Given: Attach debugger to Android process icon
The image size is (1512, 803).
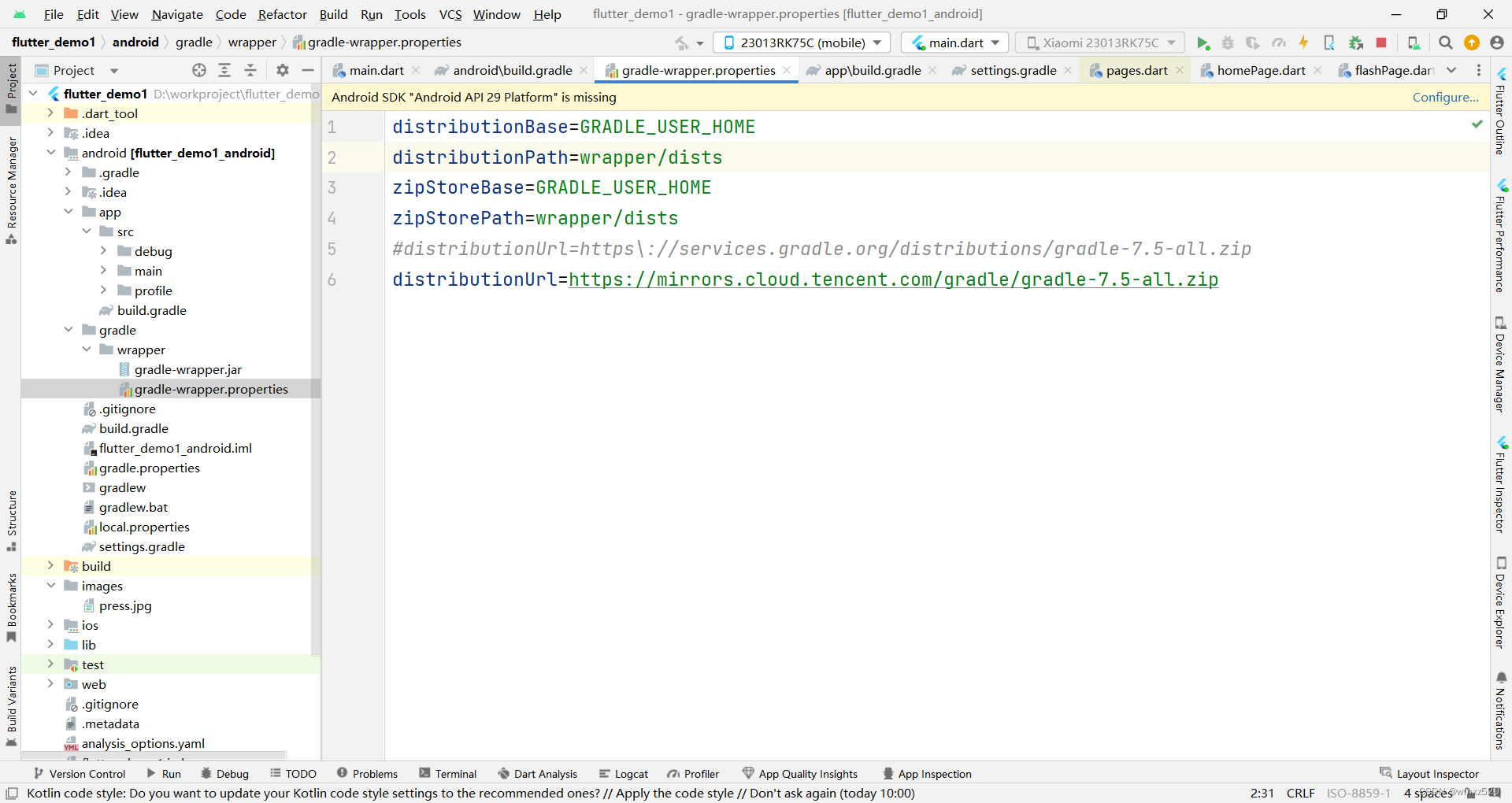Looking at the screenshot, I should pos(1355,43).
